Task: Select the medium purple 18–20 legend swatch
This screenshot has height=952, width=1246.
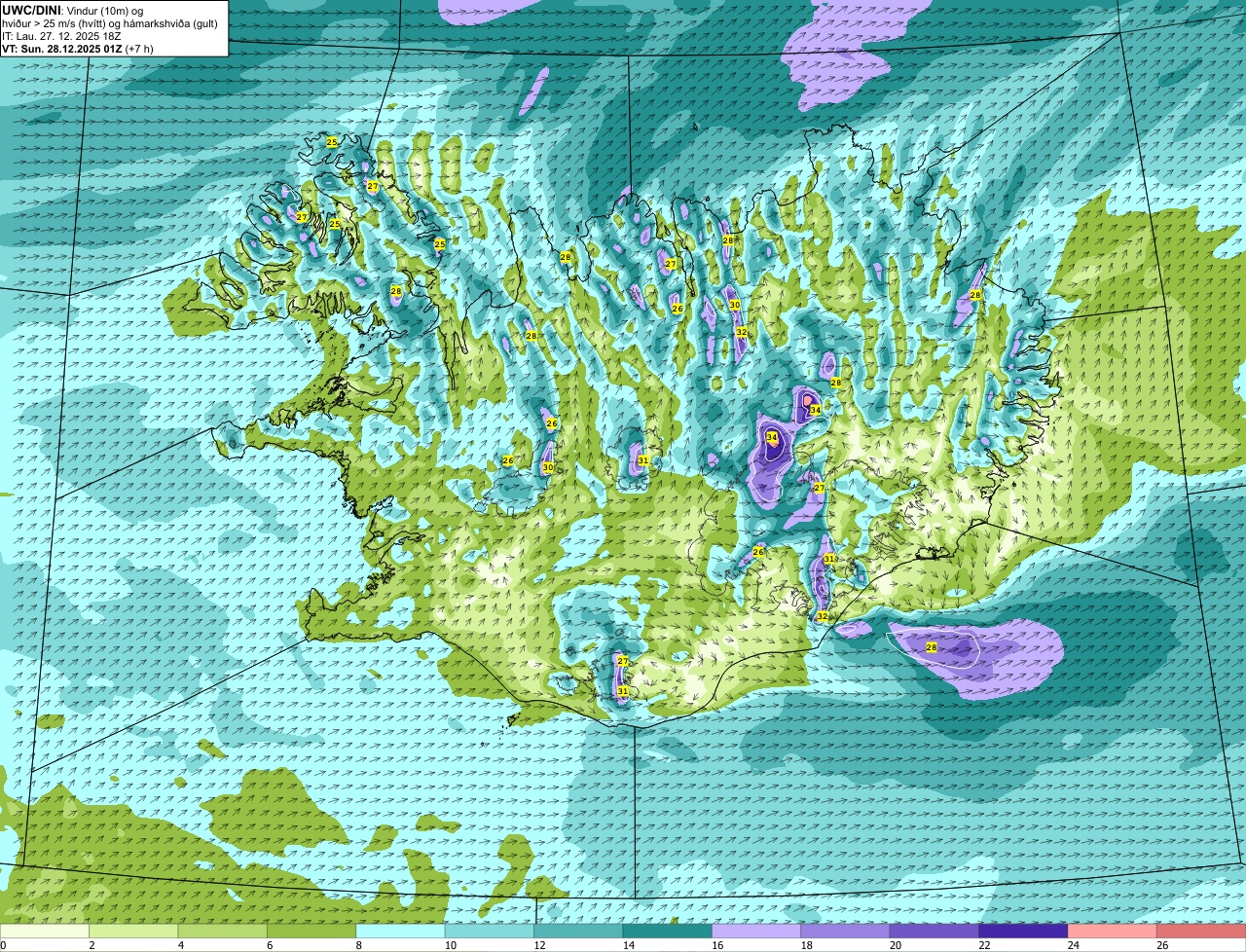Action: (846, 931)
